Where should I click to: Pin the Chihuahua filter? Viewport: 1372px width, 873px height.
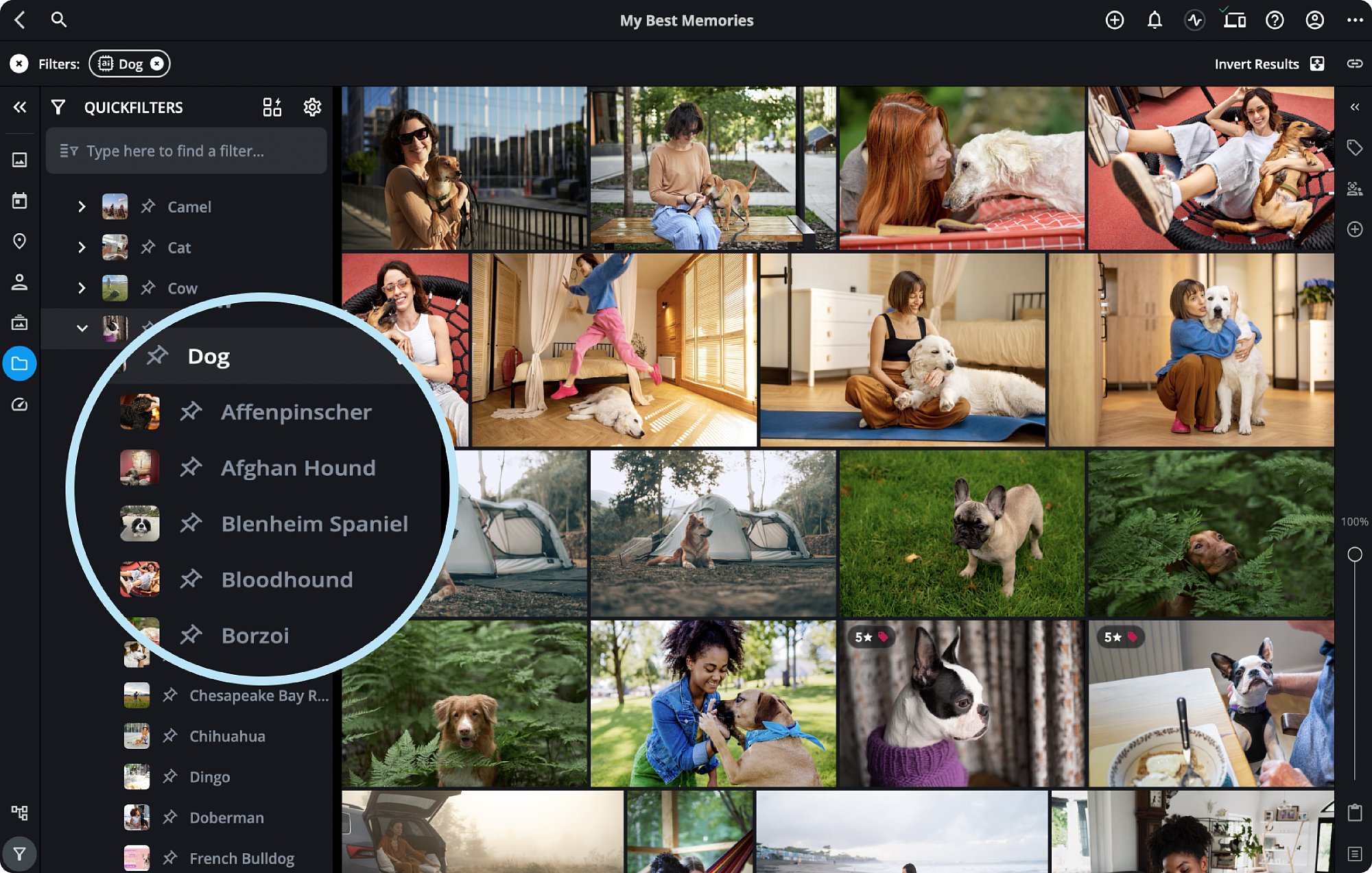(170, 736)
